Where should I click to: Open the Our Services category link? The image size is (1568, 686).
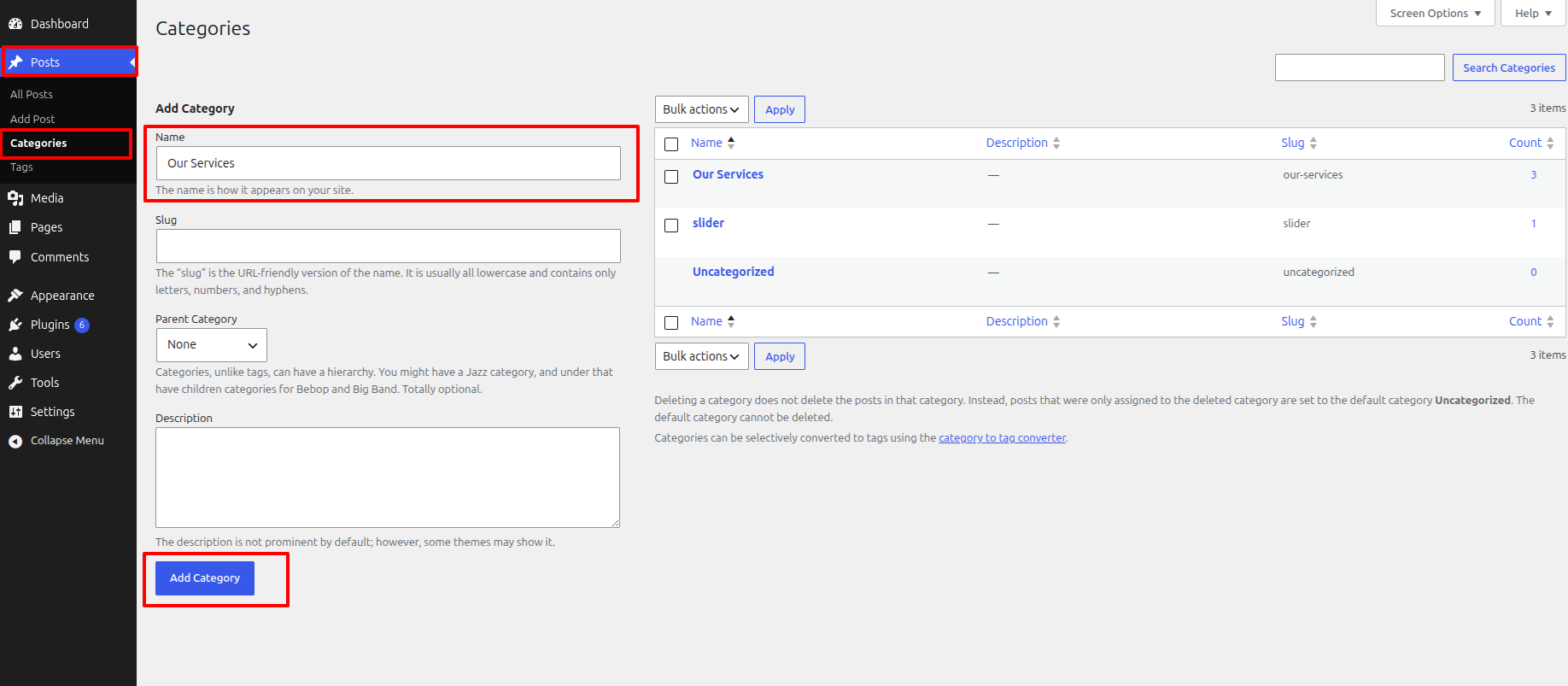[728, 174]
